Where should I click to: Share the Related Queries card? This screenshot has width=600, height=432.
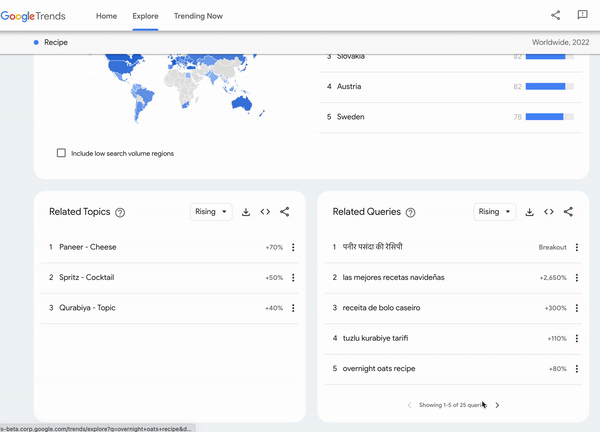pyautogui.click(x=568, y=212)
